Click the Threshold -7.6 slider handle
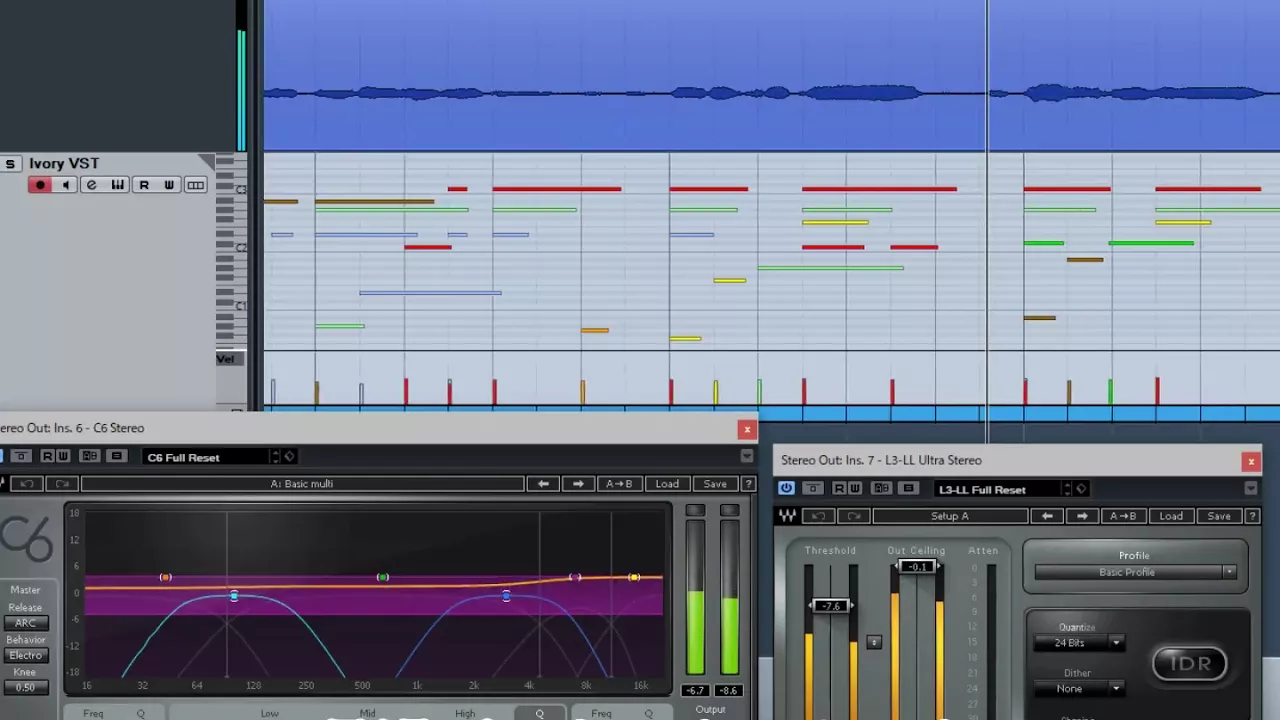The image size is (1280, 720). point(831,606)
